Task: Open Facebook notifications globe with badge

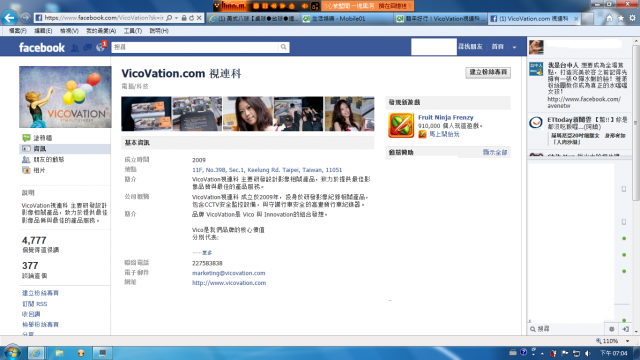Action: click(x=100, y=47)
